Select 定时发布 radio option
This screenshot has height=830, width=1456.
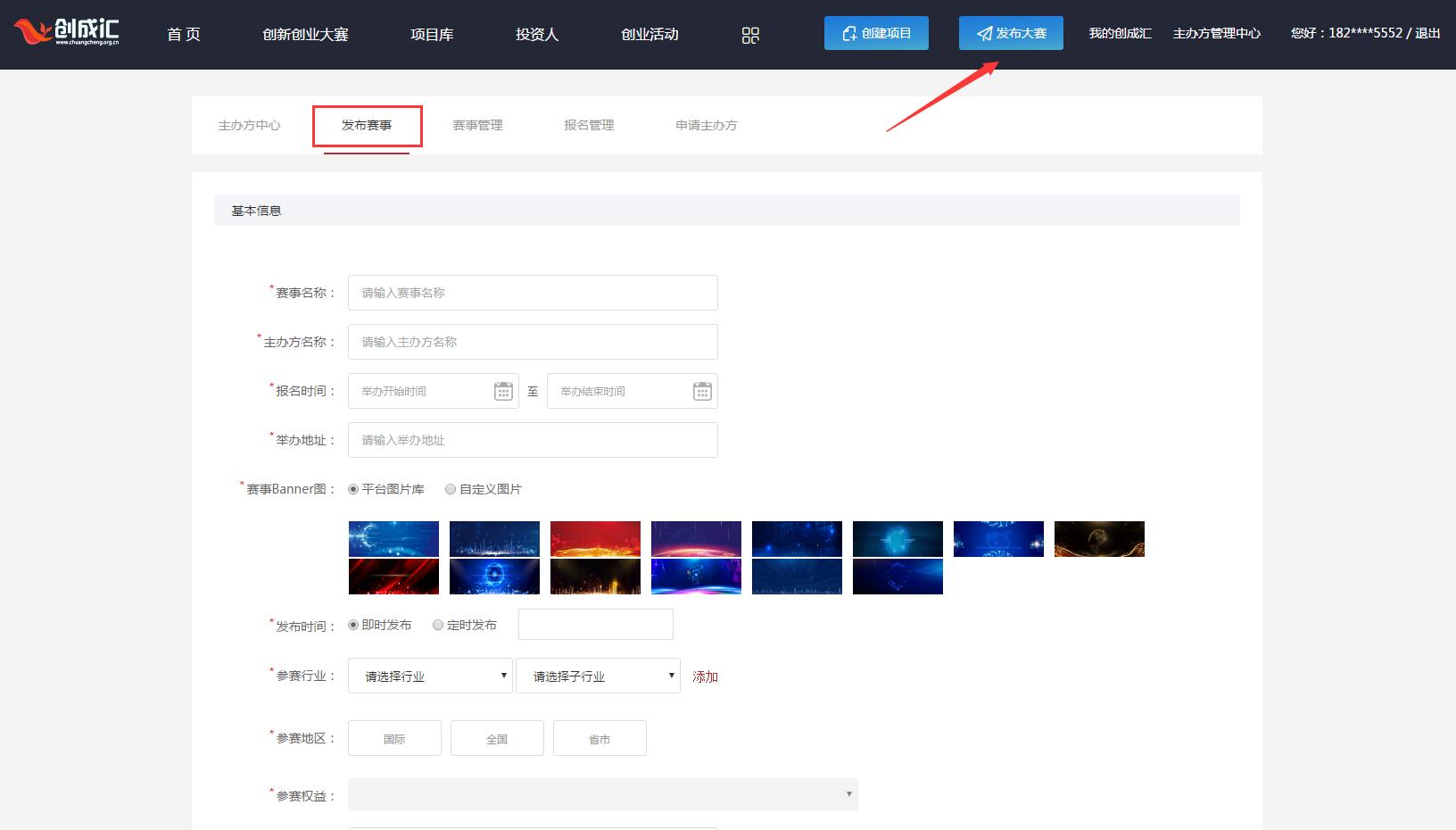click(x=438, y=625)
